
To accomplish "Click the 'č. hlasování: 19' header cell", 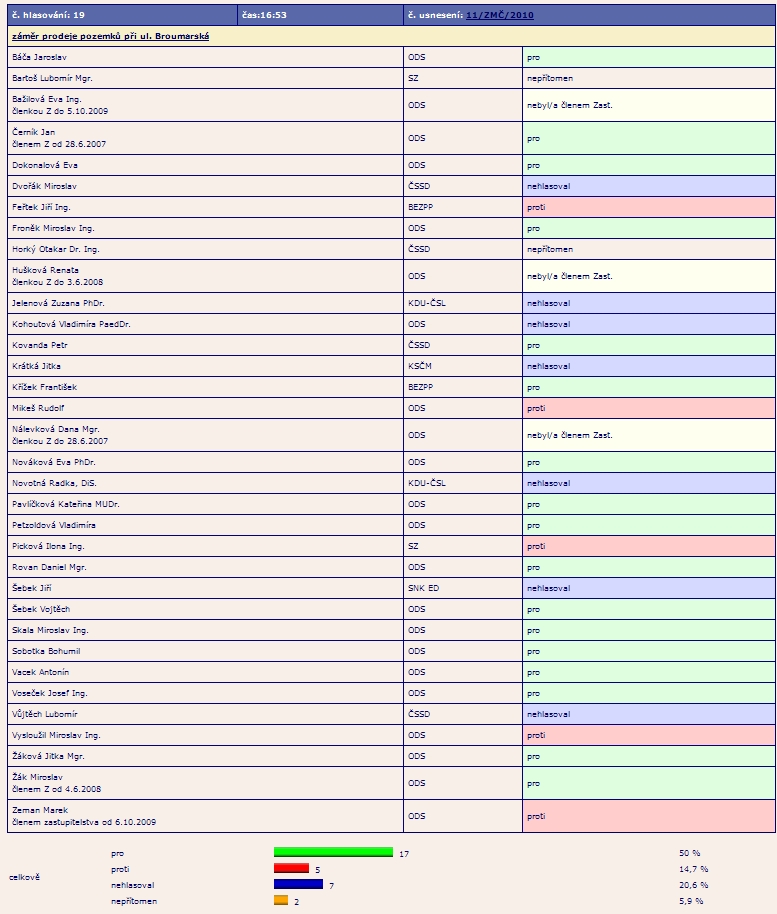I will [122, 15].
